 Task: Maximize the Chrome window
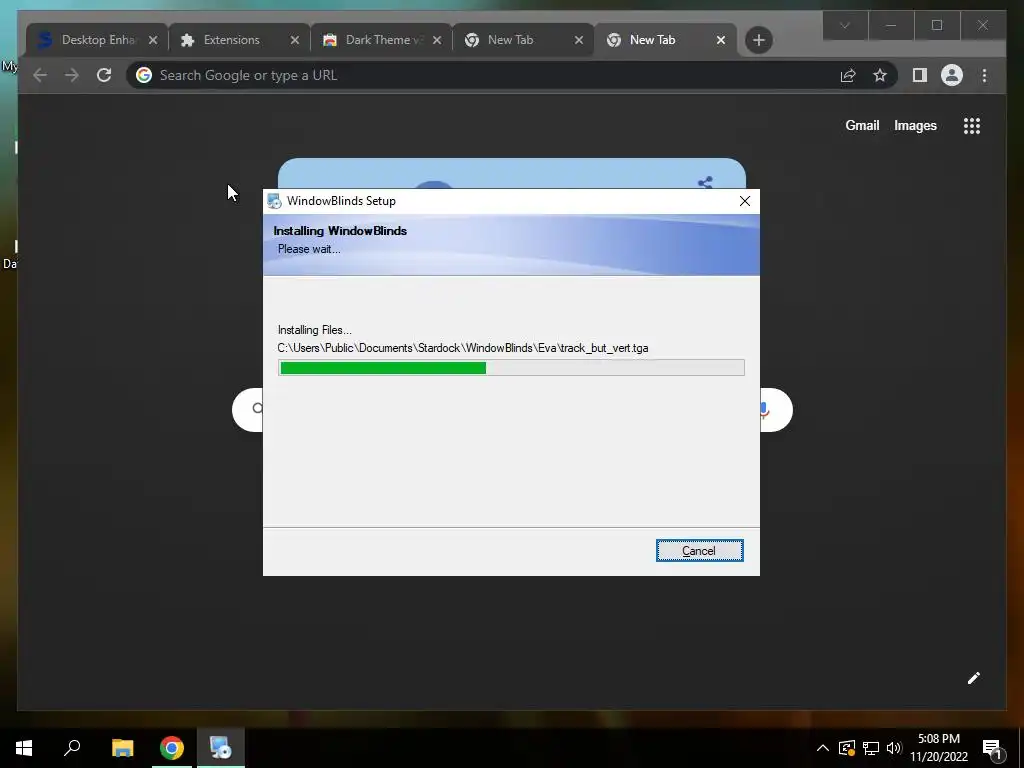tap(936, 25)
